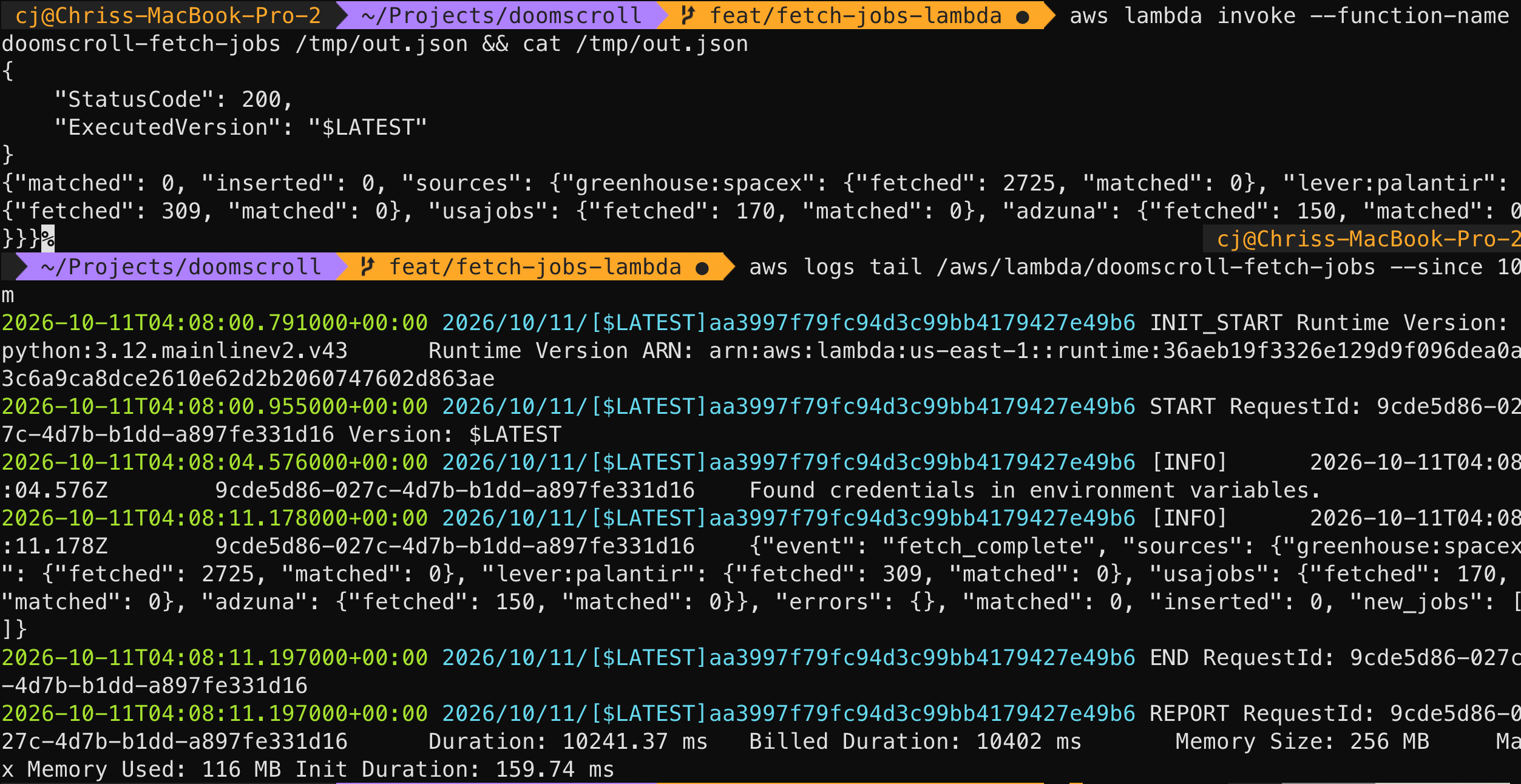
Task: Click the log stream name on the REPORT line
Action: (788, 713)
